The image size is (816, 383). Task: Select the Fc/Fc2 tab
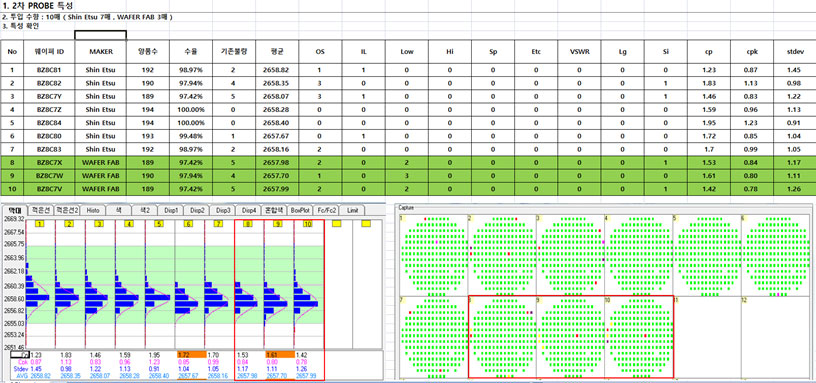327,210
